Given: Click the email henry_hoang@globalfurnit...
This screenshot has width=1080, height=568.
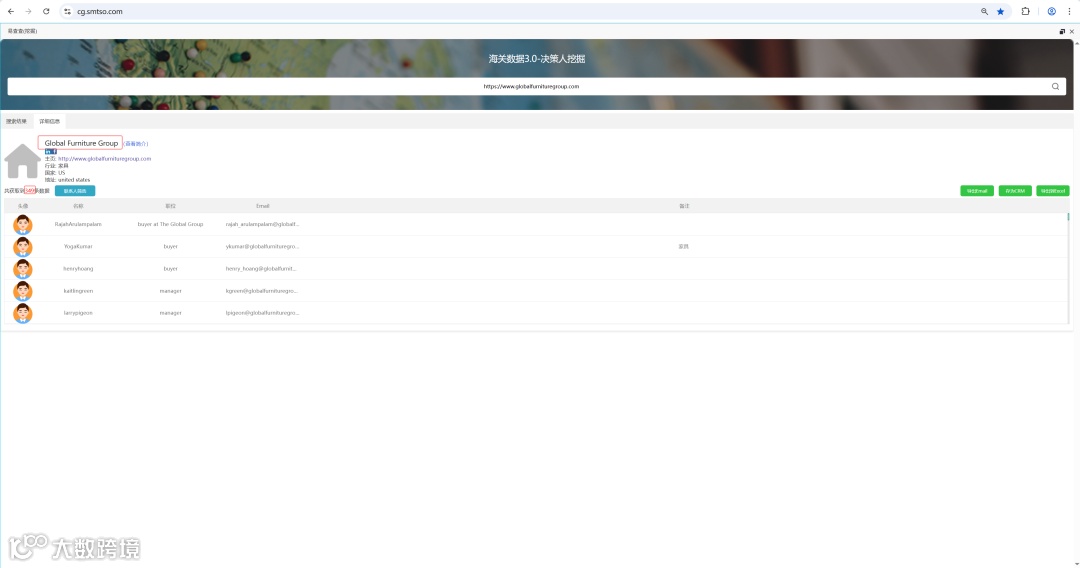Looking at the screenshot, I should pyautogui.click(x=261, y=269).
